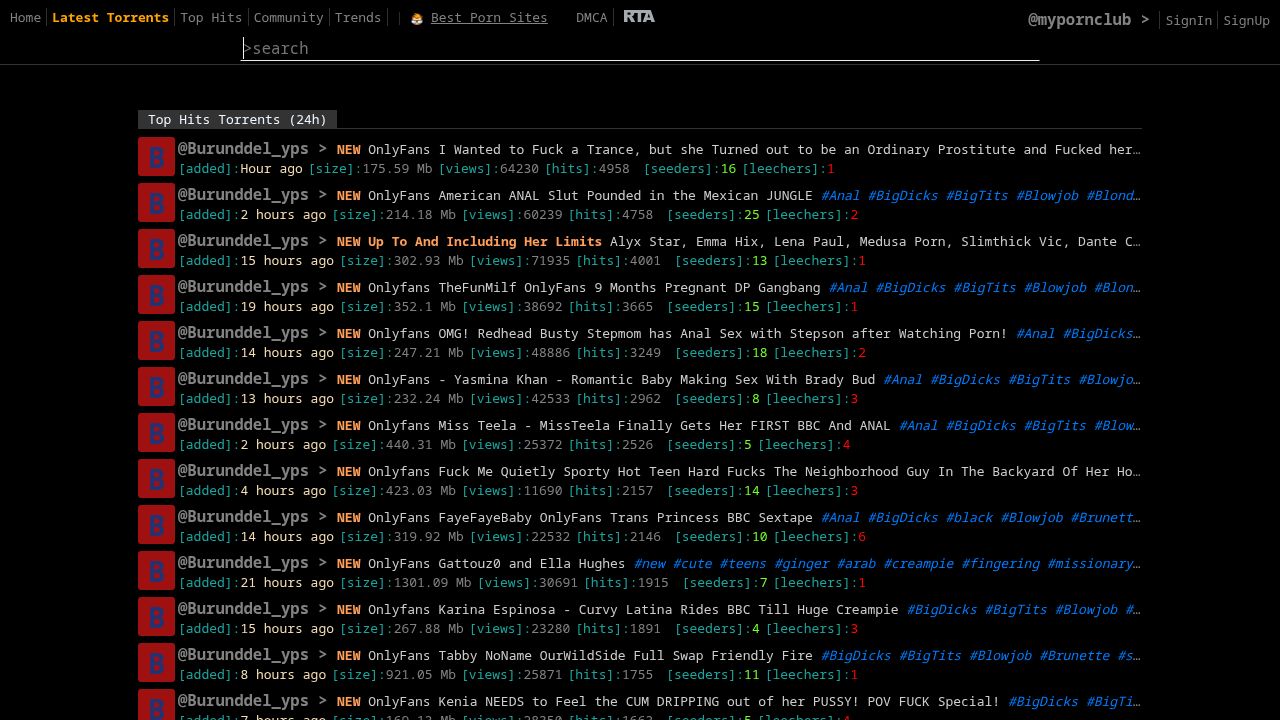The height and width of the screenshot is (720, 1280).
Task: Open @Burunddel_yps profile on first row
Action: tap(243, 148)
